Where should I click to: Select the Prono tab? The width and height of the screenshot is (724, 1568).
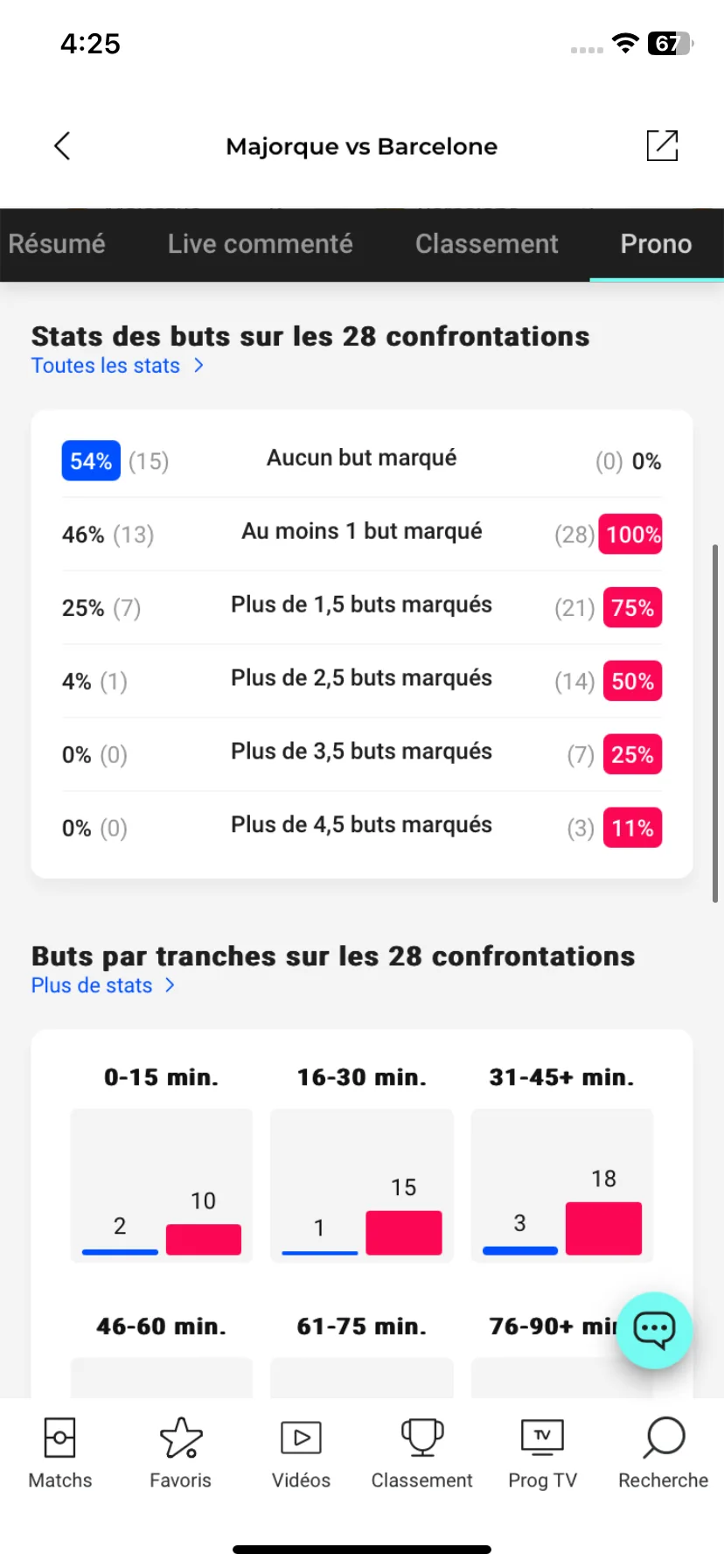click(656, 243)
